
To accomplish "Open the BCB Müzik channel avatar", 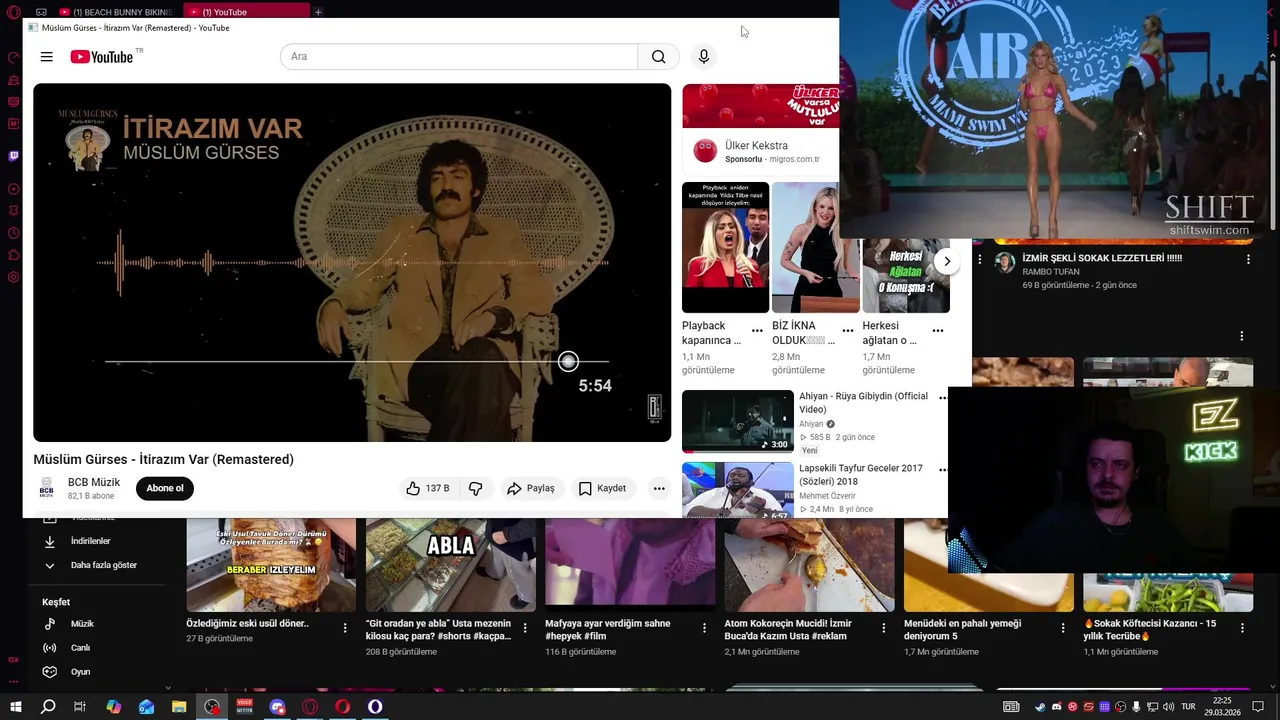I will pyautogui.click(x=47, y=488).
